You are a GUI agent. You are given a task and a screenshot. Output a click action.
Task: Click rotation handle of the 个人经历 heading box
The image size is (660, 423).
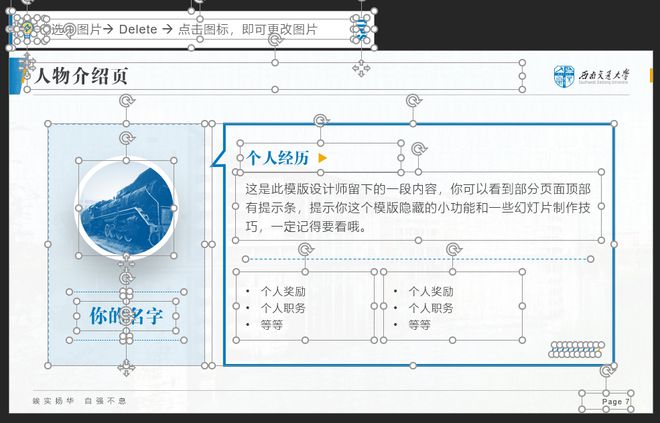pyautogui.click(x=321, y=121)
